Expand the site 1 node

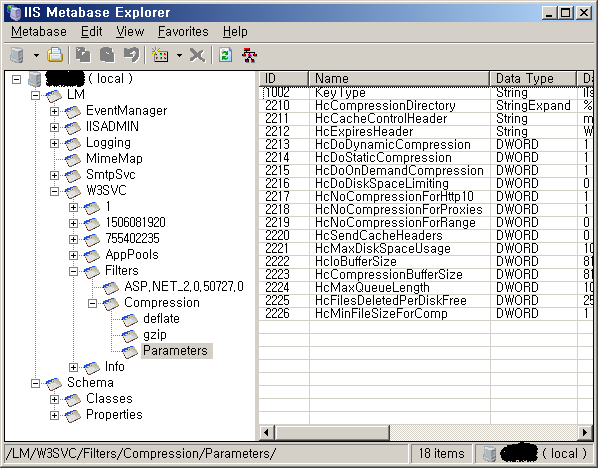pyautogui.click(x=74, y=207)
